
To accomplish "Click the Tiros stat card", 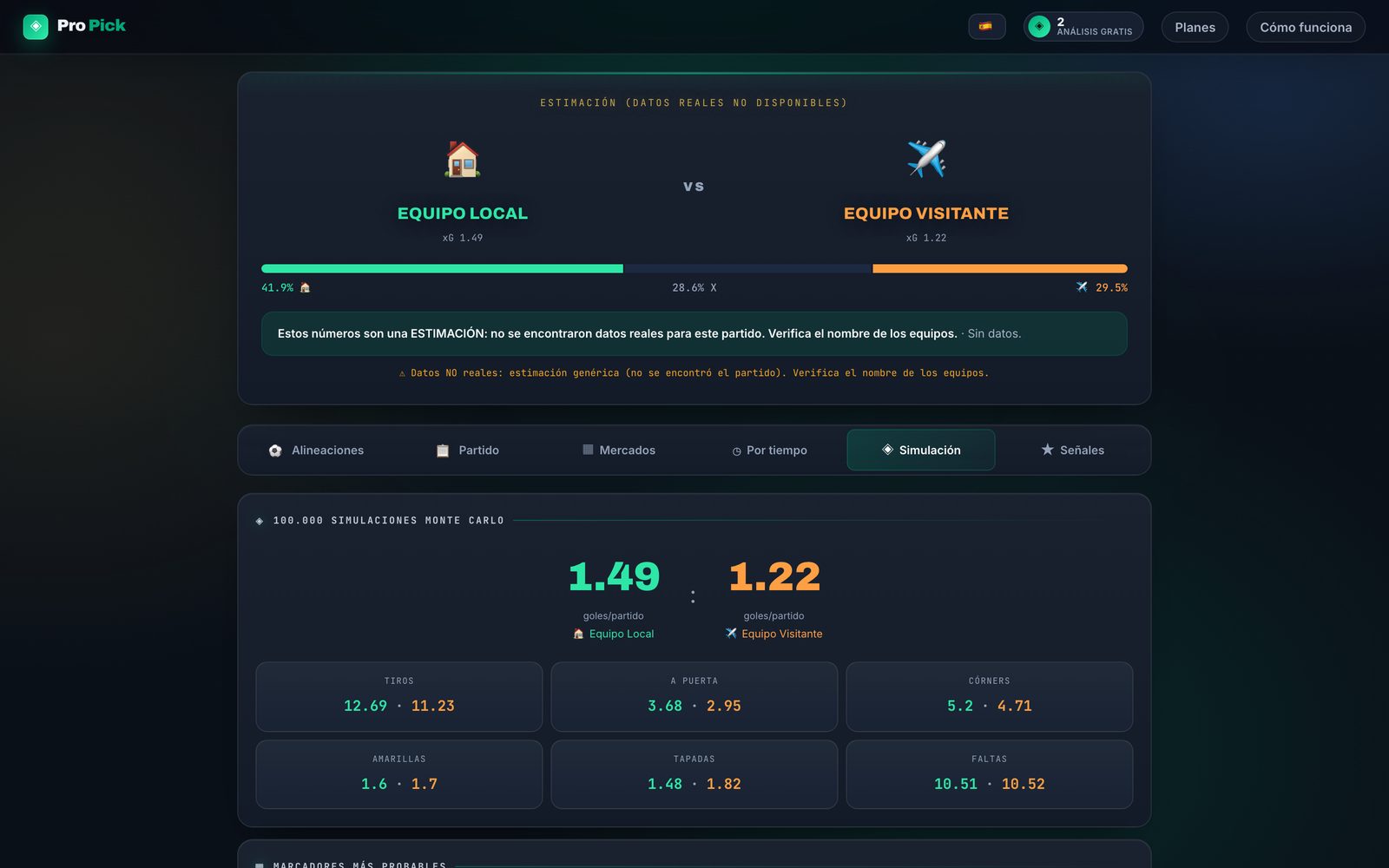I will tap(399, 697).
